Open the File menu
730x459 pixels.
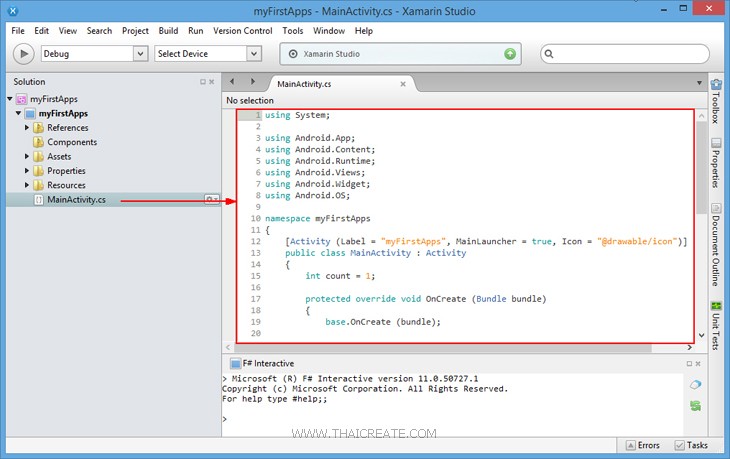tap(18, 31)
